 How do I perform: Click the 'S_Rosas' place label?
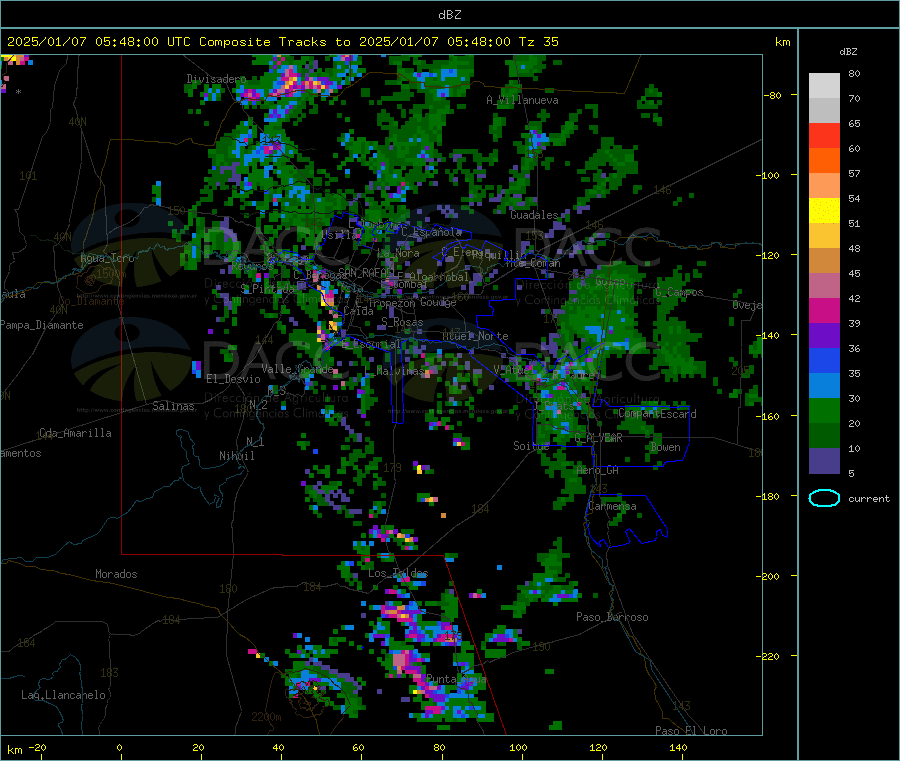pos(402,323)
